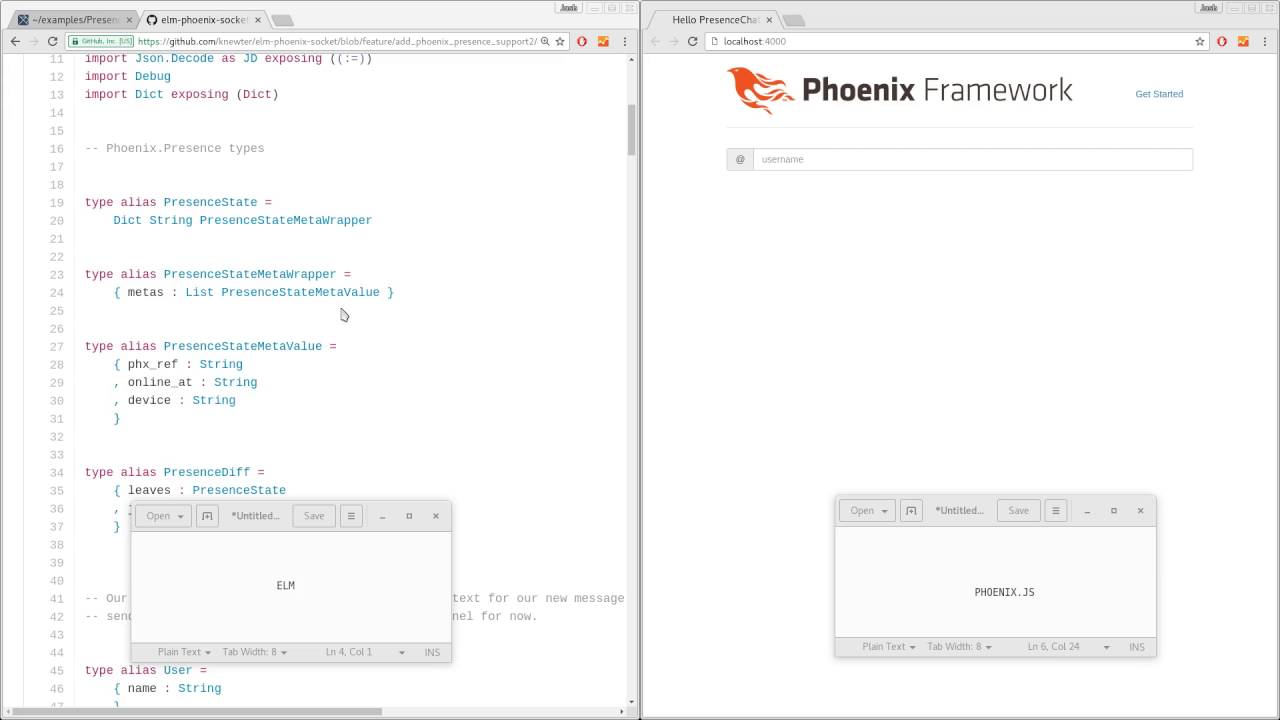Click the page info icon beside localhost:4000
Viewport: 1280px width, 720px height.
click(x=714, y=42)
